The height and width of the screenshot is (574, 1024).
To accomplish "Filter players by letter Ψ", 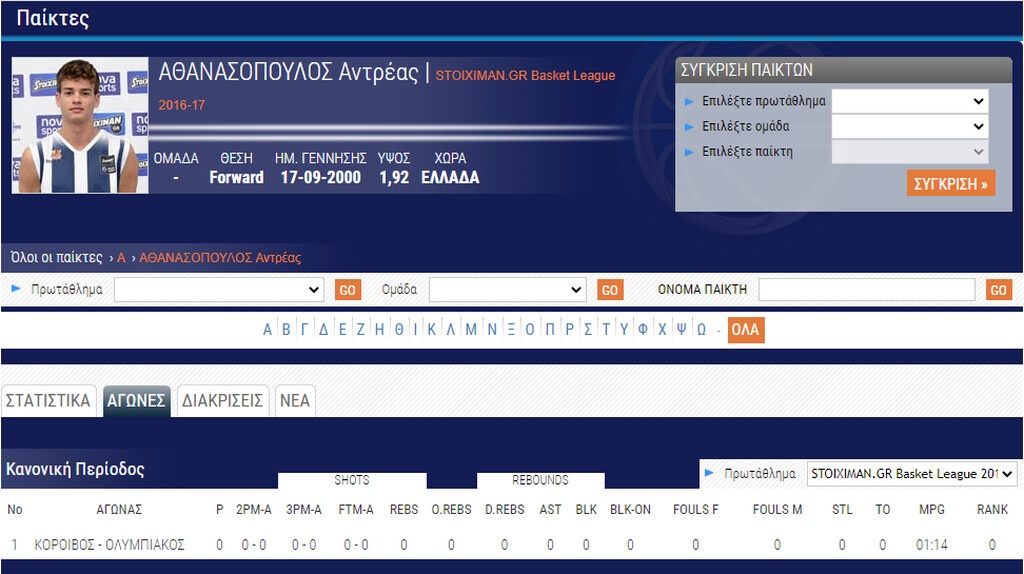I will pos(681,330).
